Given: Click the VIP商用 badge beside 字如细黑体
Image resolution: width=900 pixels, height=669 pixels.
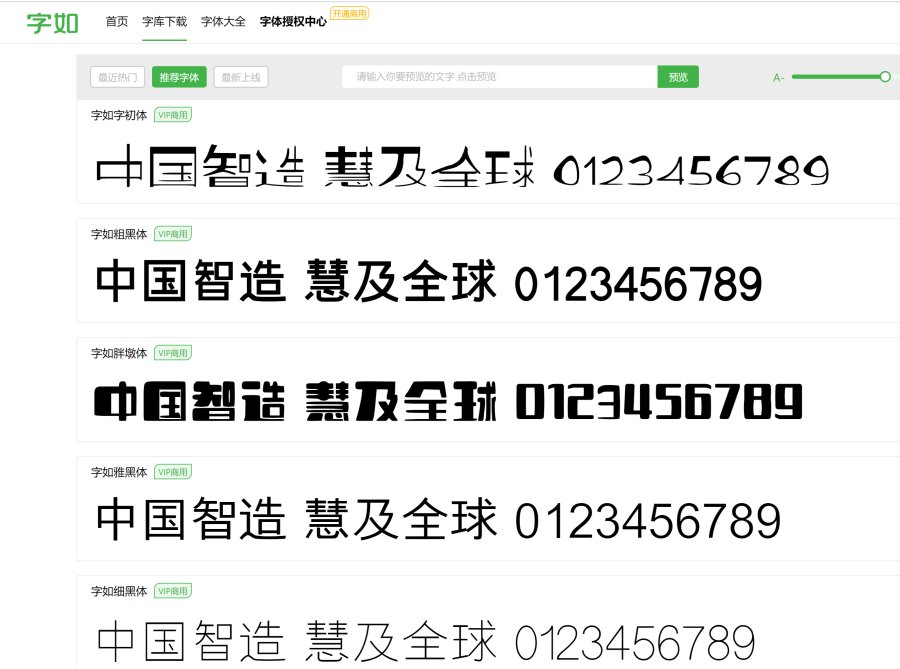Looking at the screenshot, I should tap(171, 590).
